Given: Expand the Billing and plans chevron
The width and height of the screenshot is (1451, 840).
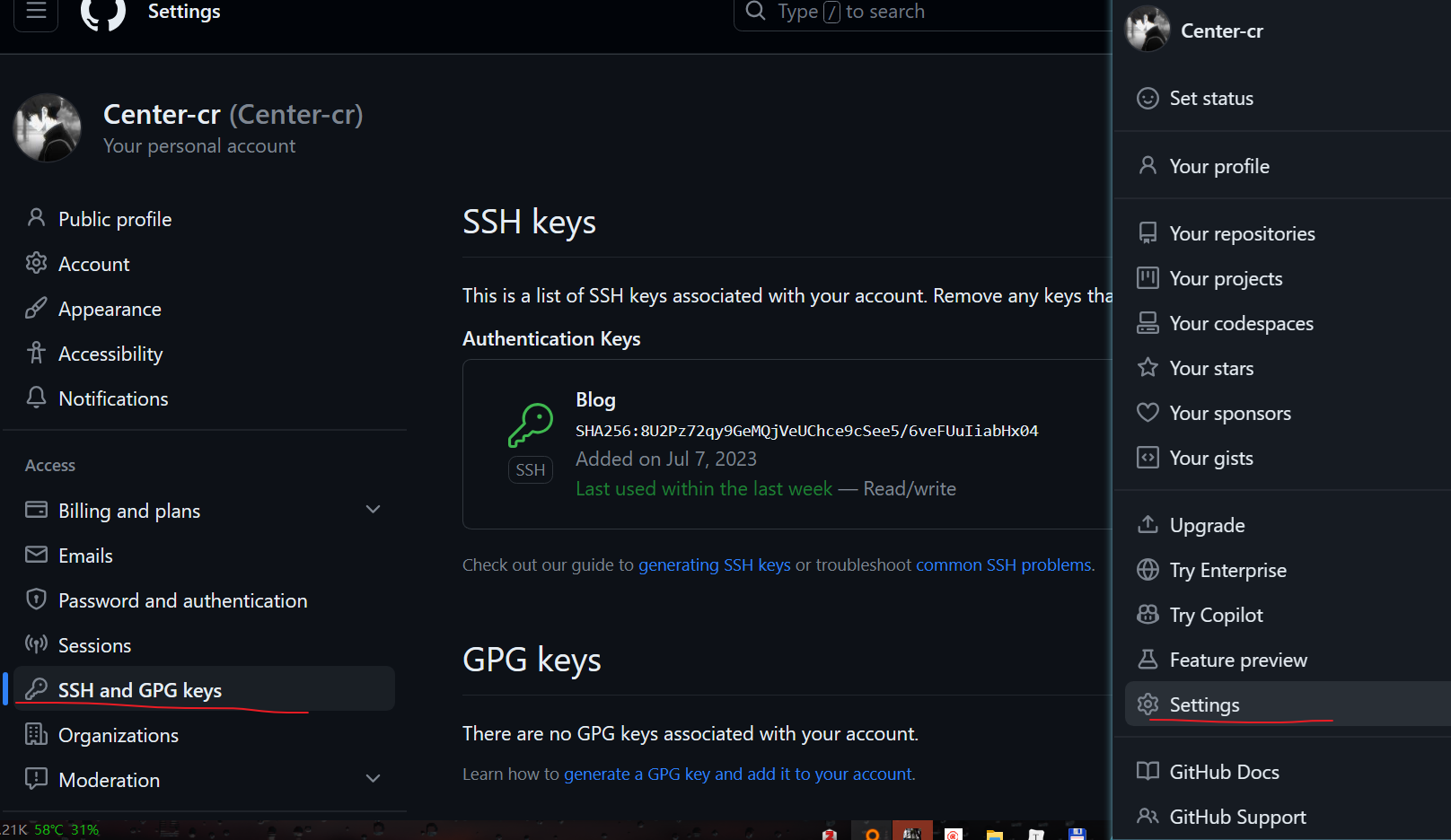Looking at the screenshot, I should click(374, 510).
